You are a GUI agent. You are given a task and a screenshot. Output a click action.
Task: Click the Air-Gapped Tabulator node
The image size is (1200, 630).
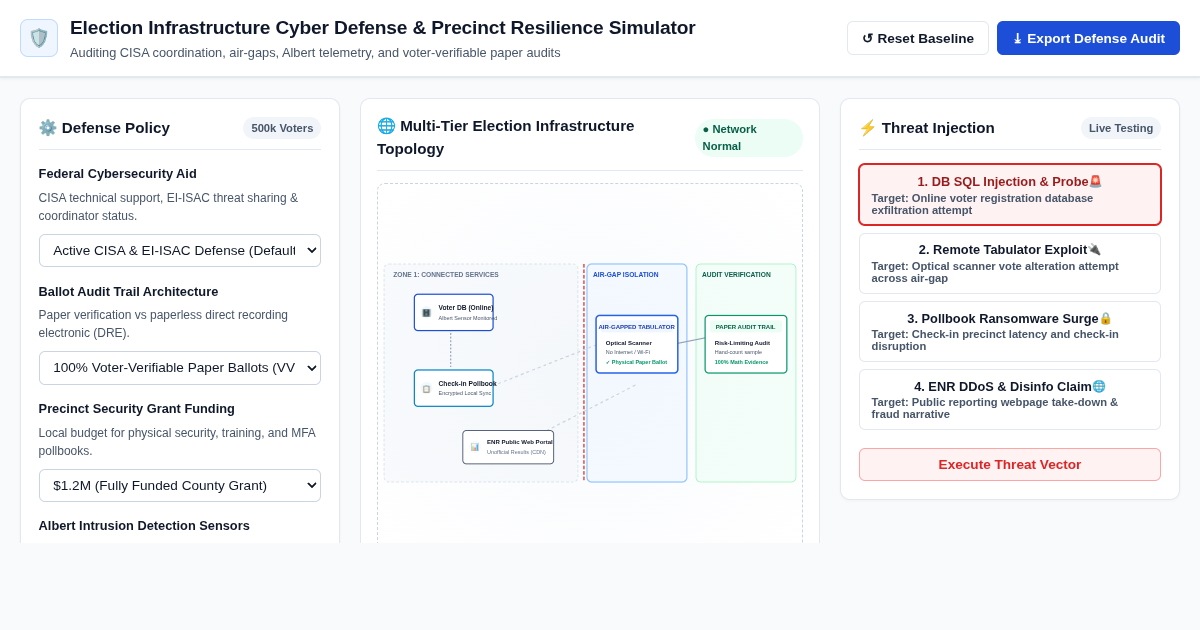[637, 344]
